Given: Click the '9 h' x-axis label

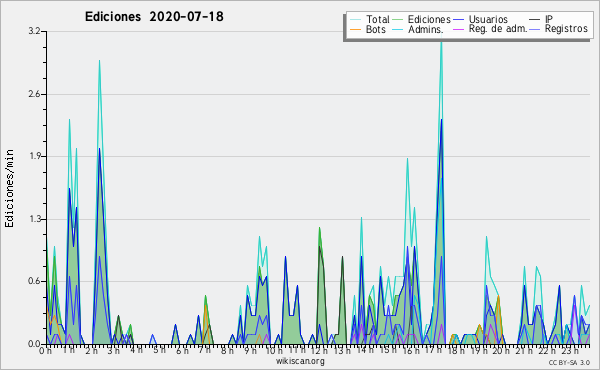Looking at the screenshot, I should click(x=250, y=350).
